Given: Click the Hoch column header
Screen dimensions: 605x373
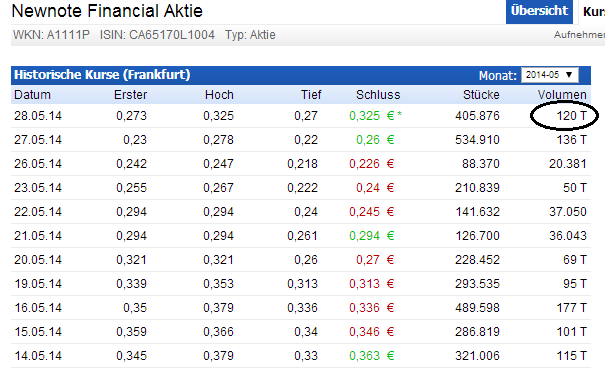Looking at the screenshot, I should pyautogui.click(x=219, y=95).
